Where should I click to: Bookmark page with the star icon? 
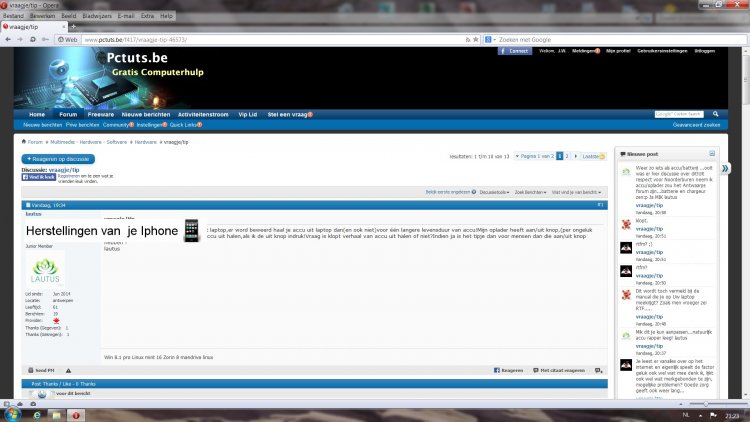point(476,40)
